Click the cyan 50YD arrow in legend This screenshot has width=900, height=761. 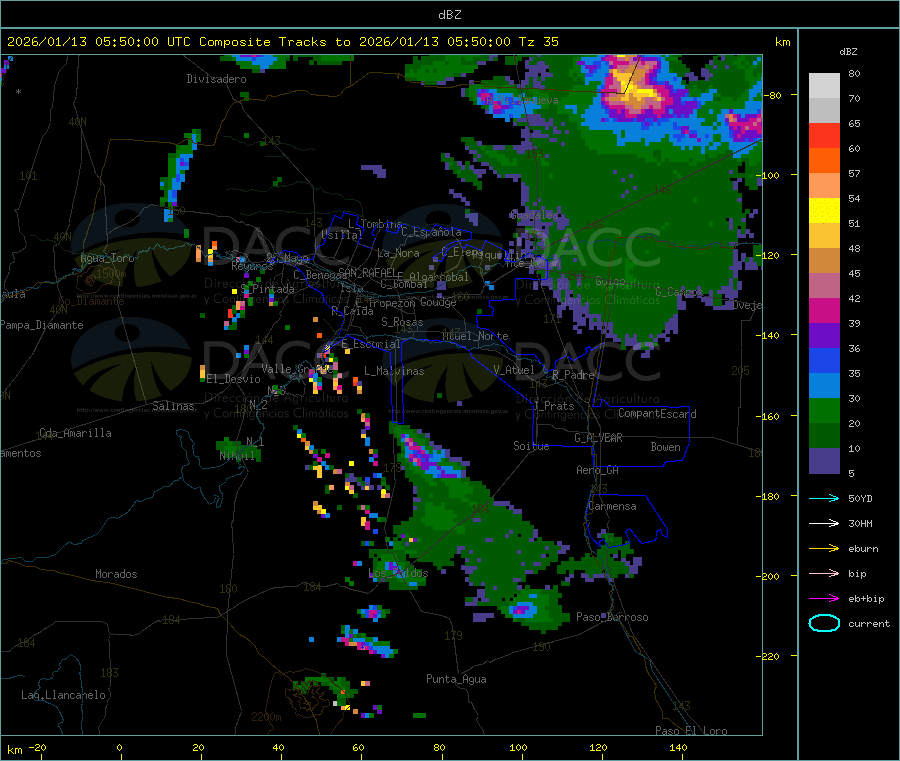click(x=824, y=498)
